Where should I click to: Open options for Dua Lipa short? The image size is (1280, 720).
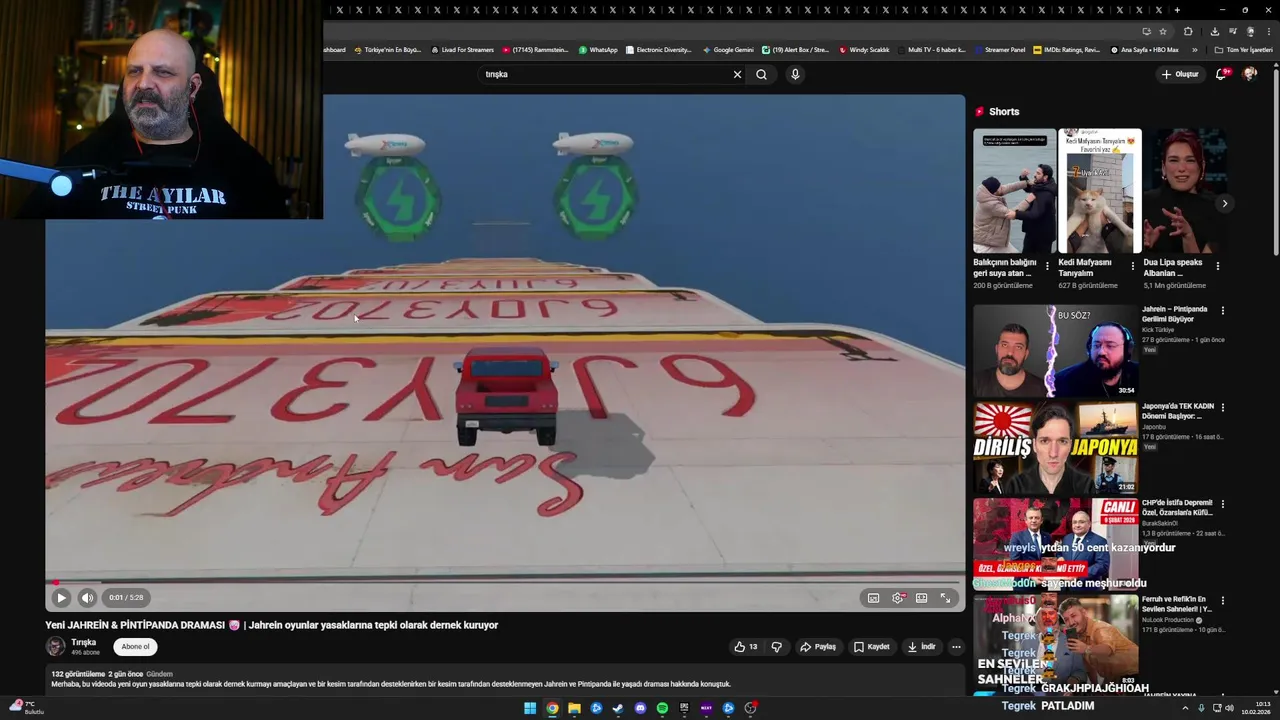(1217, 267)
